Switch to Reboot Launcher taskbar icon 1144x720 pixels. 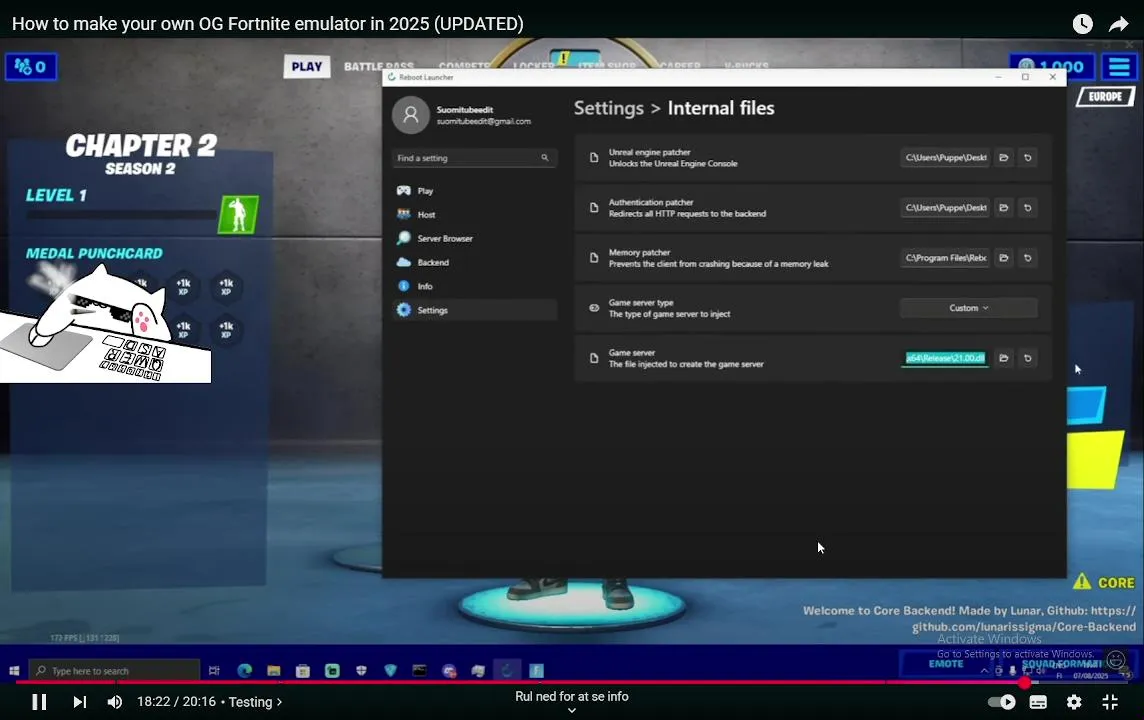[x=507, y=670]
